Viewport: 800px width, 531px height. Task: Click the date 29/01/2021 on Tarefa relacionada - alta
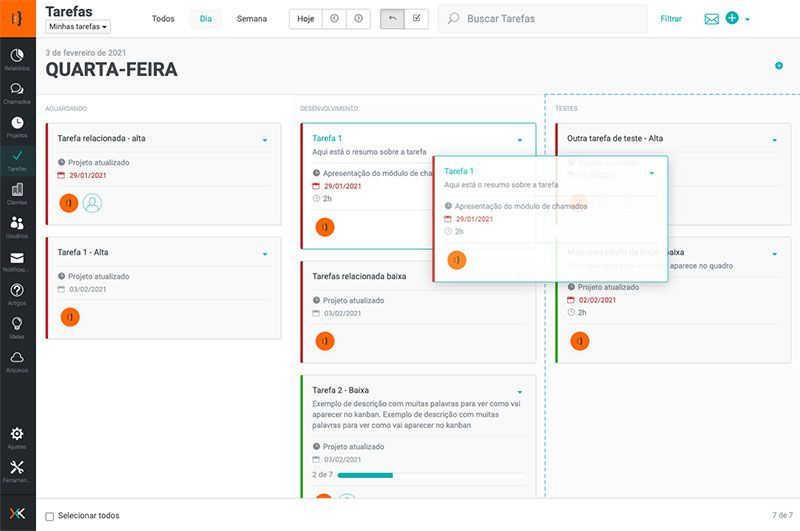[88, 175]
